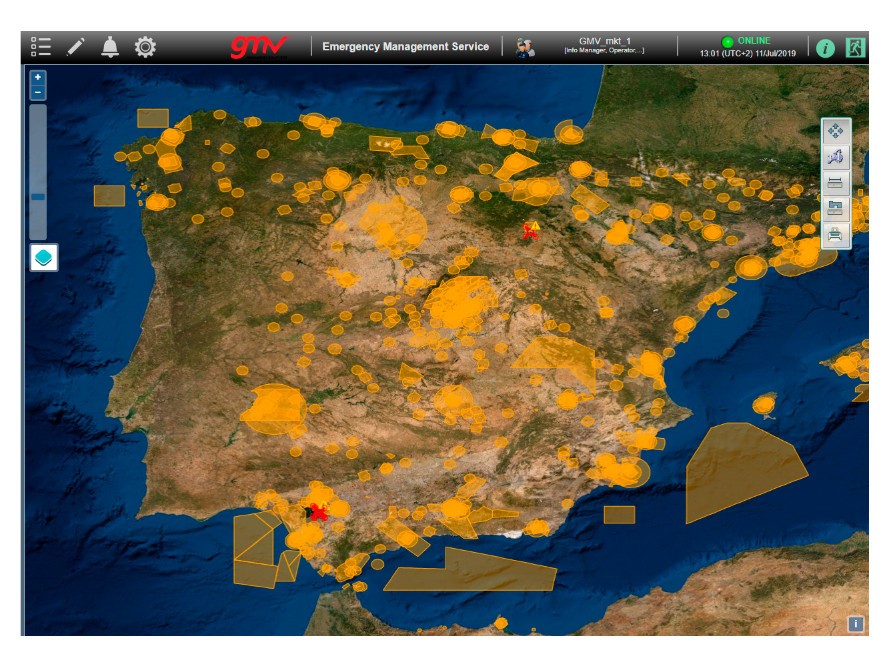Open the checklist menu icon
Screen dimensions: 893x670
(40, 47)
